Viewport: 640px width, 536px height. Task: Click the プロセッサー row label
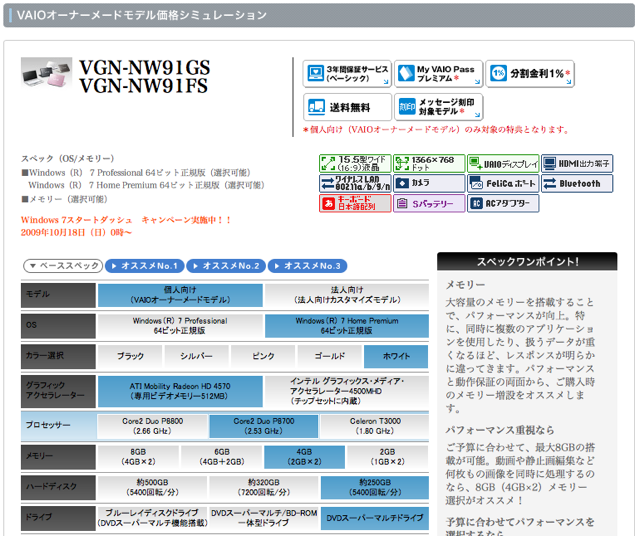click(58, 426)
